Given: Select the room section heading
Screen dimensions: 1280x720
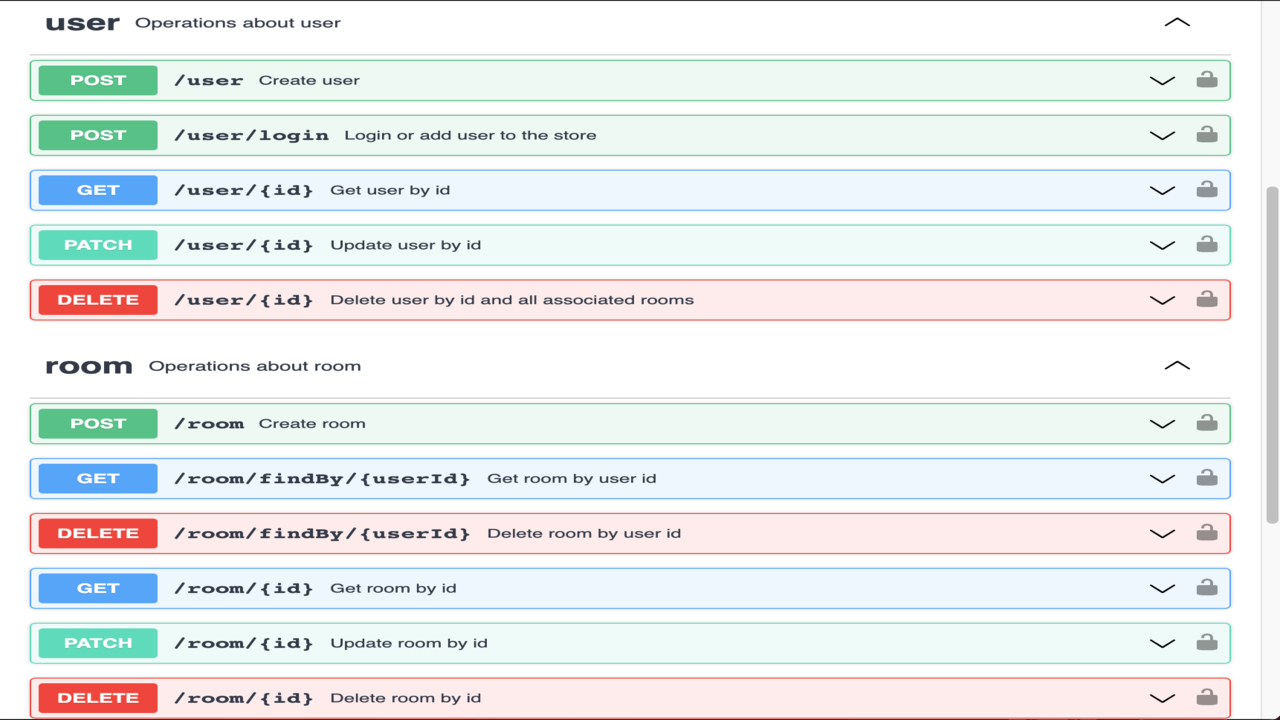Looking at the screenshot, I should click(x=89, y=365).
